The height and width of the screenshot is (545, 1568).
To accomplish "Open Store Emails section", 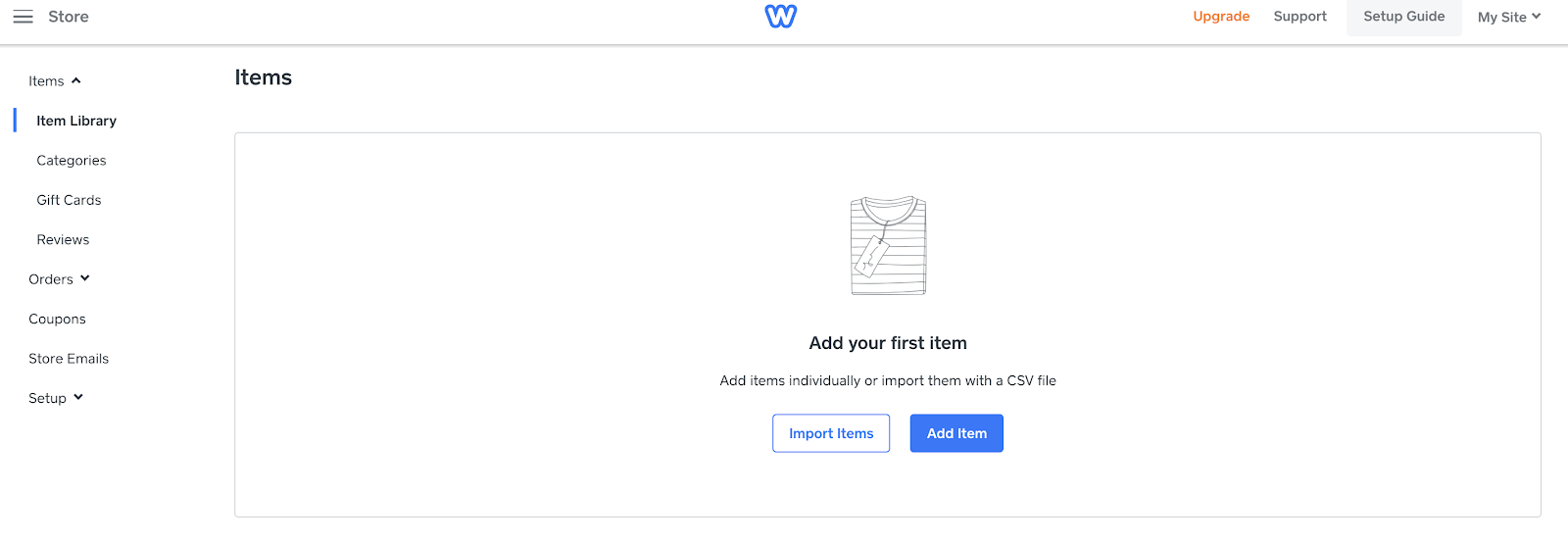I will click(69, 359).
